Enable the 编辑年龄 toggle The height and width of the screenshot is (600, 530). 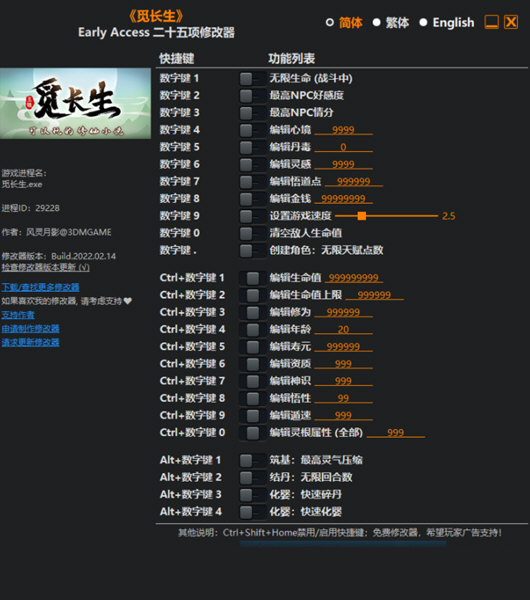point(252,330)
